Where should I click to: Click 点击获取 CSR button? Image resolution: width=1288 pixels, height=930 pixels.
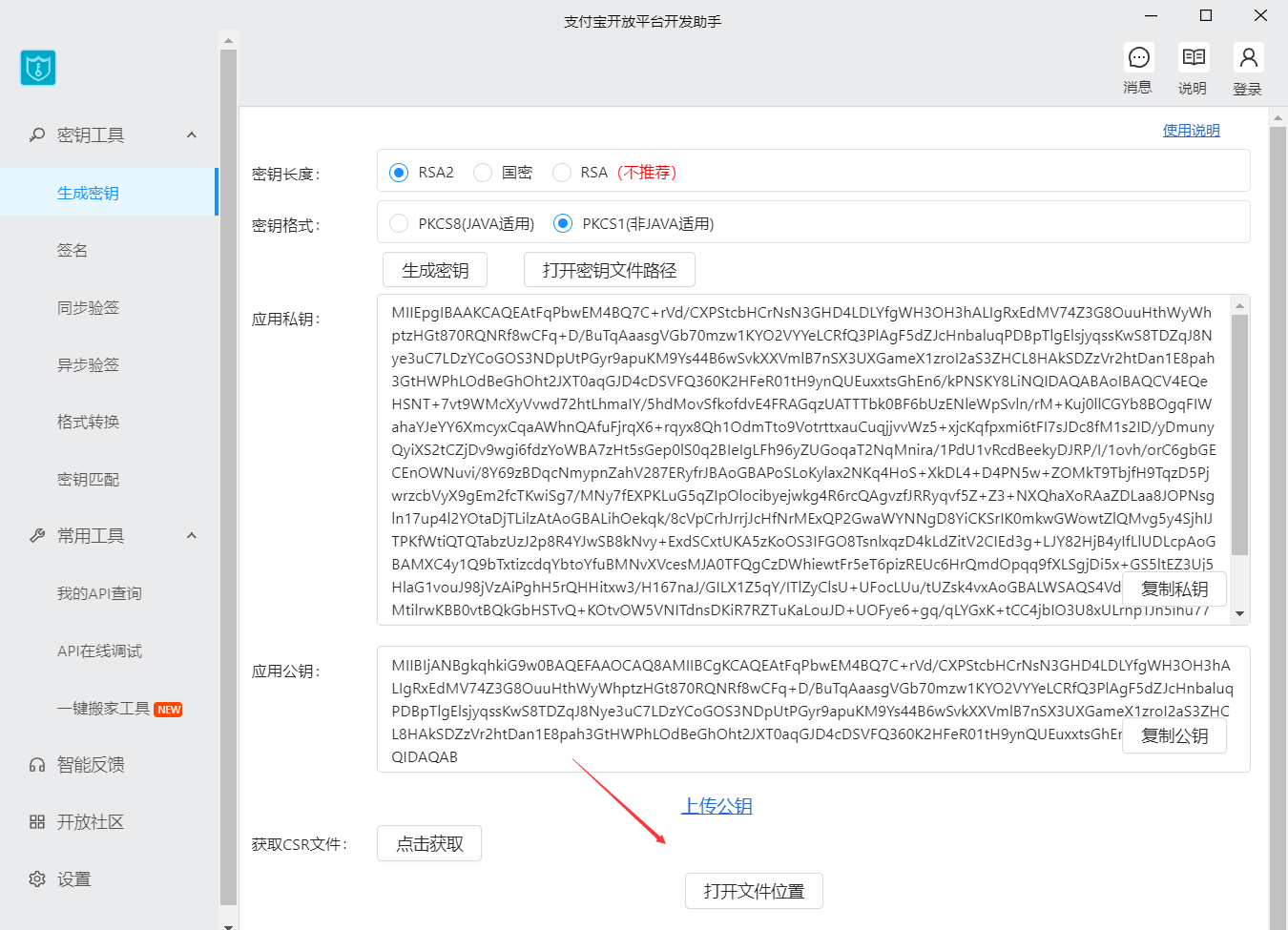point(429,843)
